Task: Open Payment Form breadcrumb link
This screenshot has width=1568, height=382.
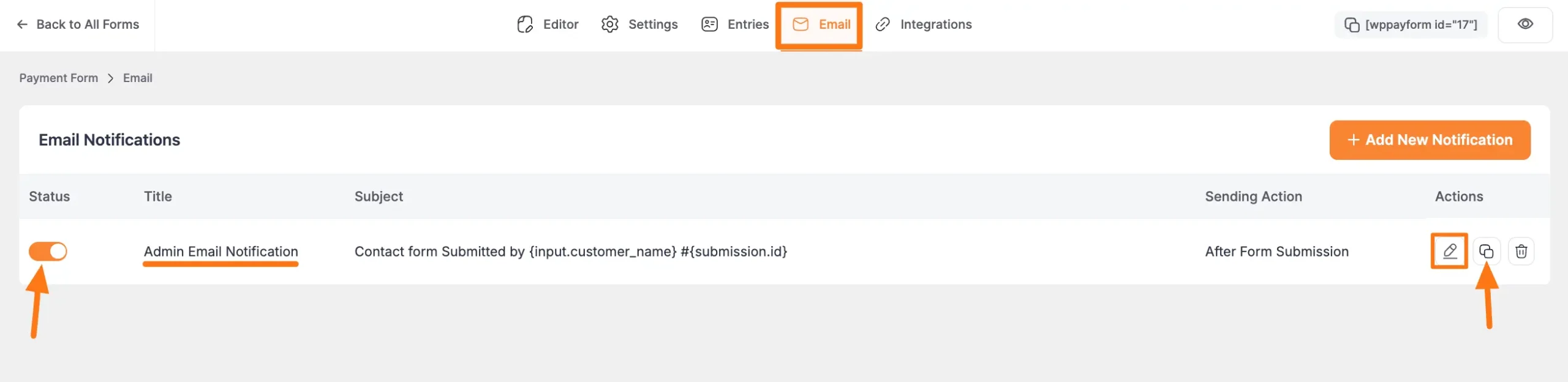Action: 58,78
